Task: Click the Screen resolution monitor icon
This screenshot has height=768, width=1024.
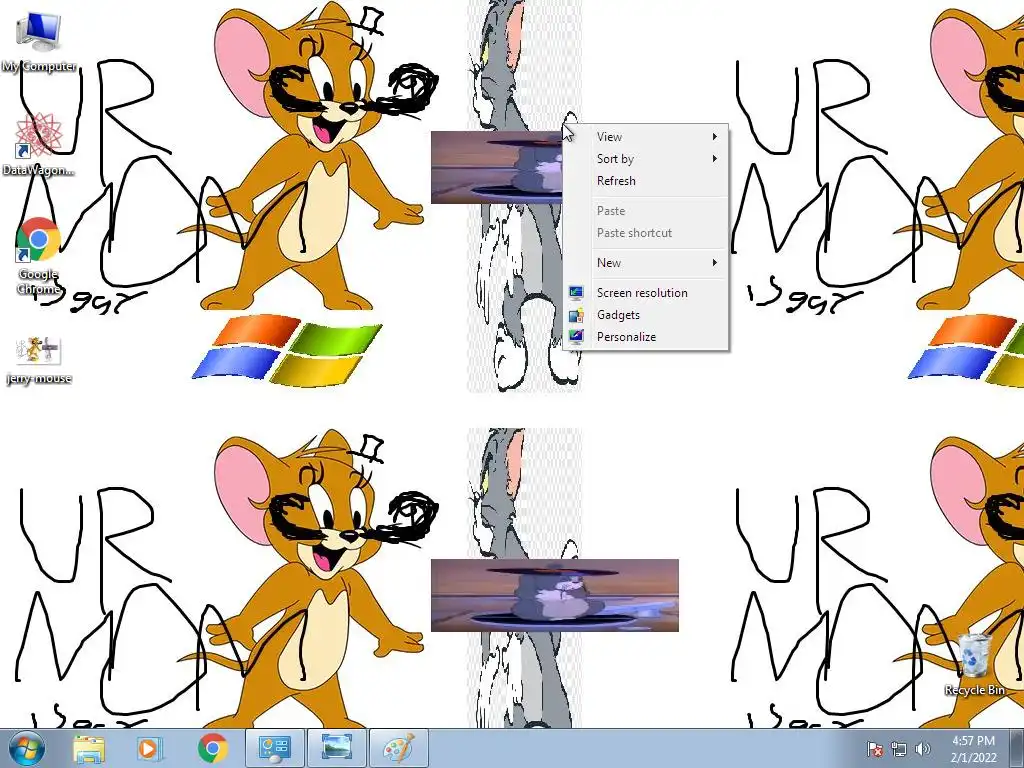Action: click(x=575, y=293)
